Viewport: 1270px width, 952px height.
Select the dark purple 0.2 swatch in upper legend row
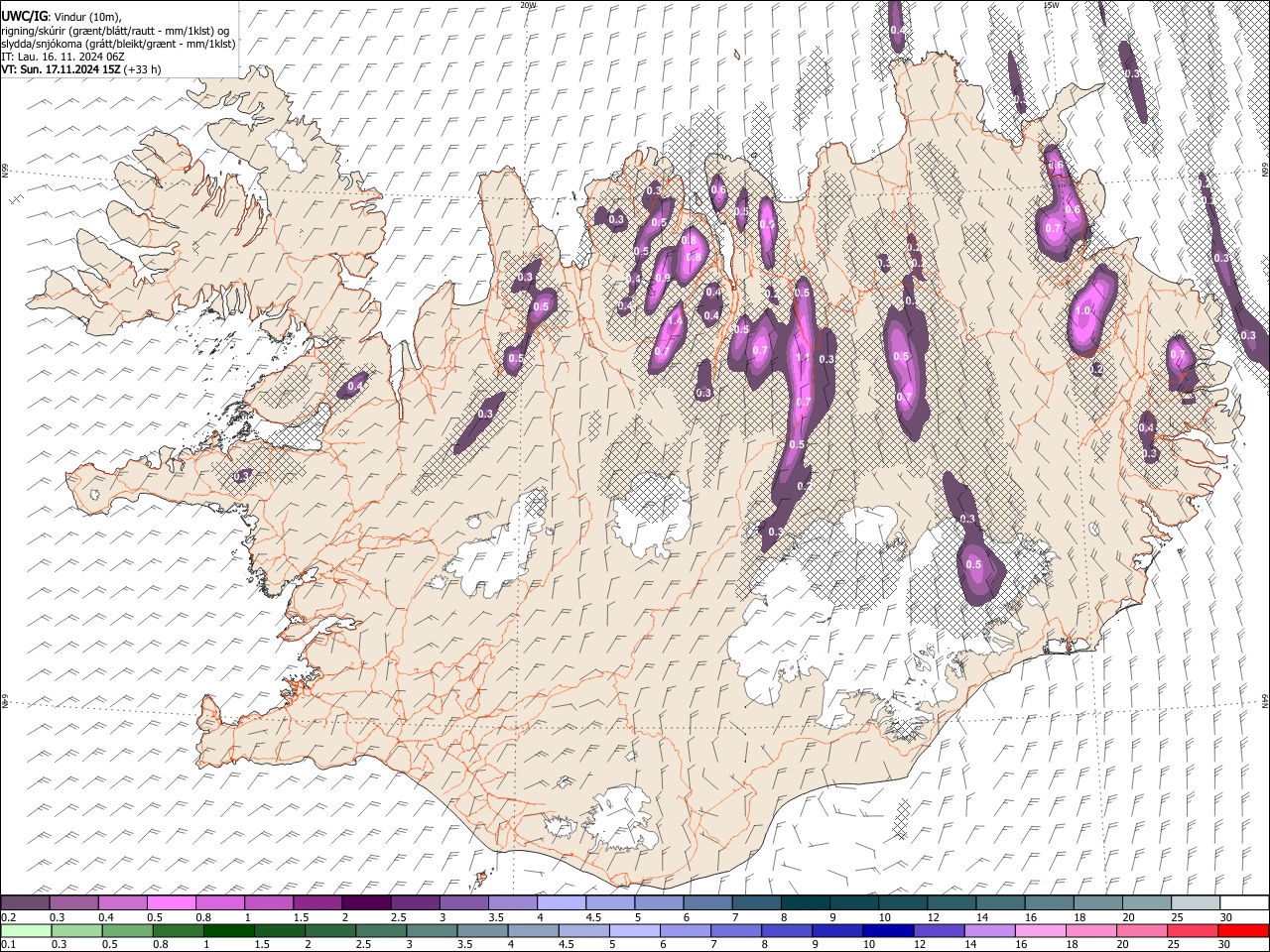[25, 903]
